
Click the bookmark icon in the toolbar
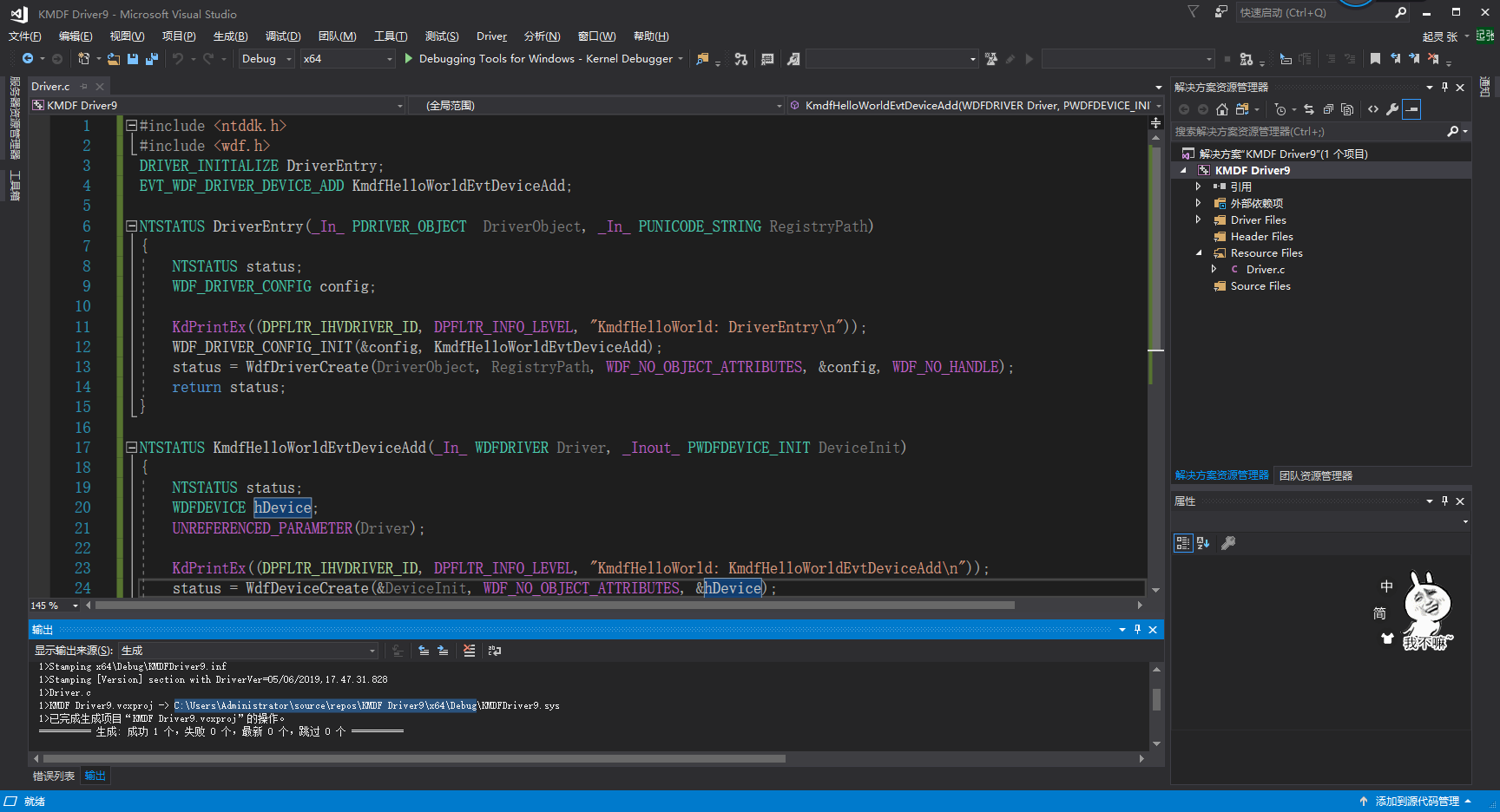tap(1375, 59)
